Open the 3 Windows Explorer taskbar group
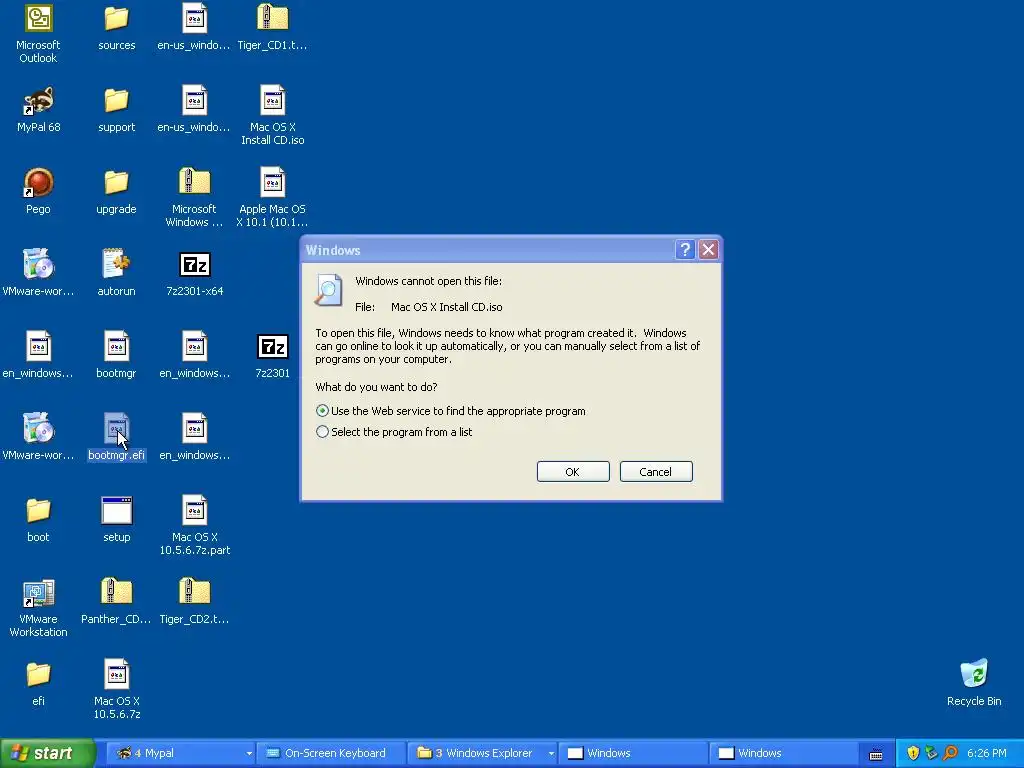The width and height of the screenshot is (1024, 768). tap(480, 753)
